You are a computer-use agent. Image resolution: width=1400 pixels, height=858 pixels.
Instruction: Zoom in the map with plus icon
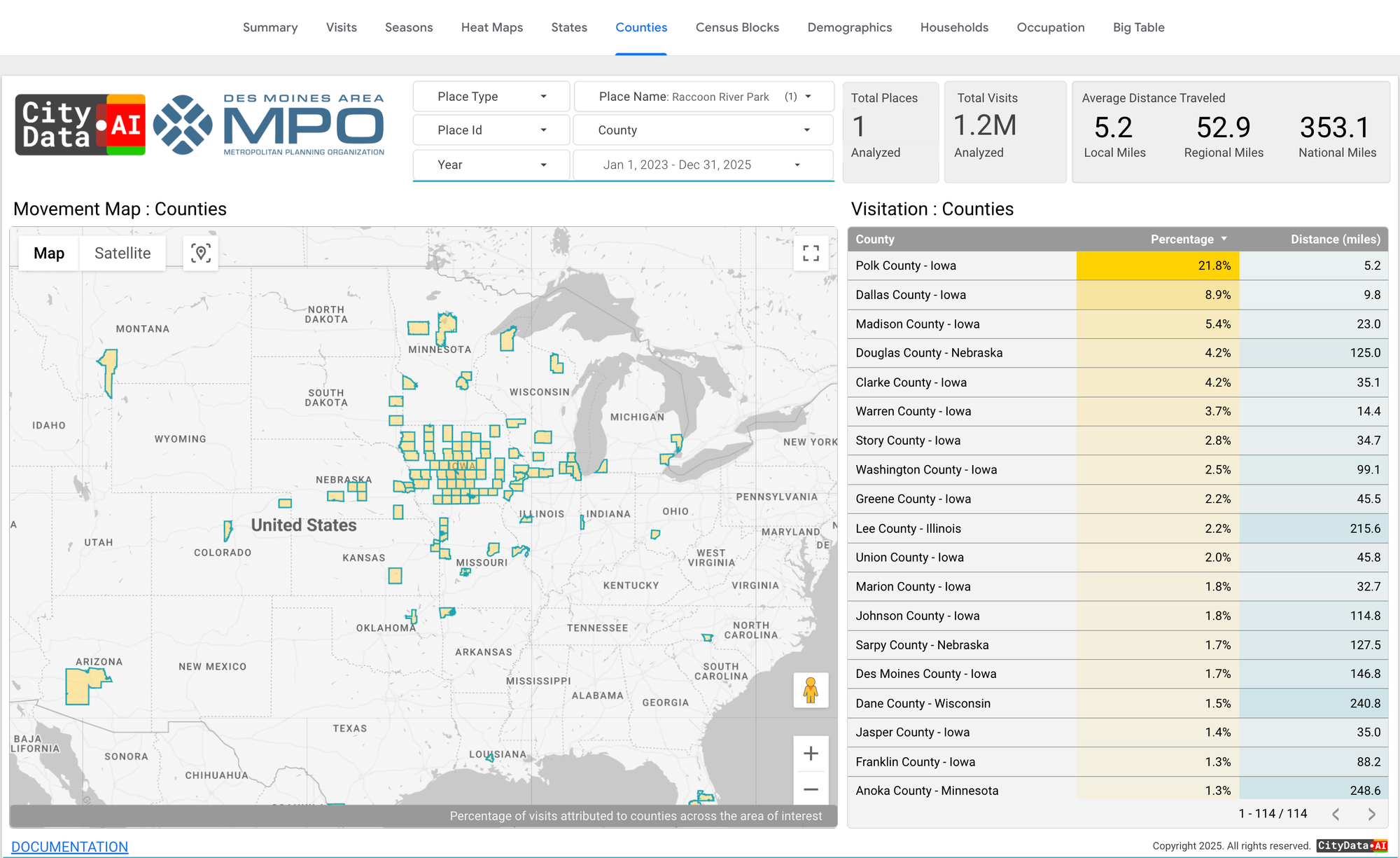click(811, 753)
